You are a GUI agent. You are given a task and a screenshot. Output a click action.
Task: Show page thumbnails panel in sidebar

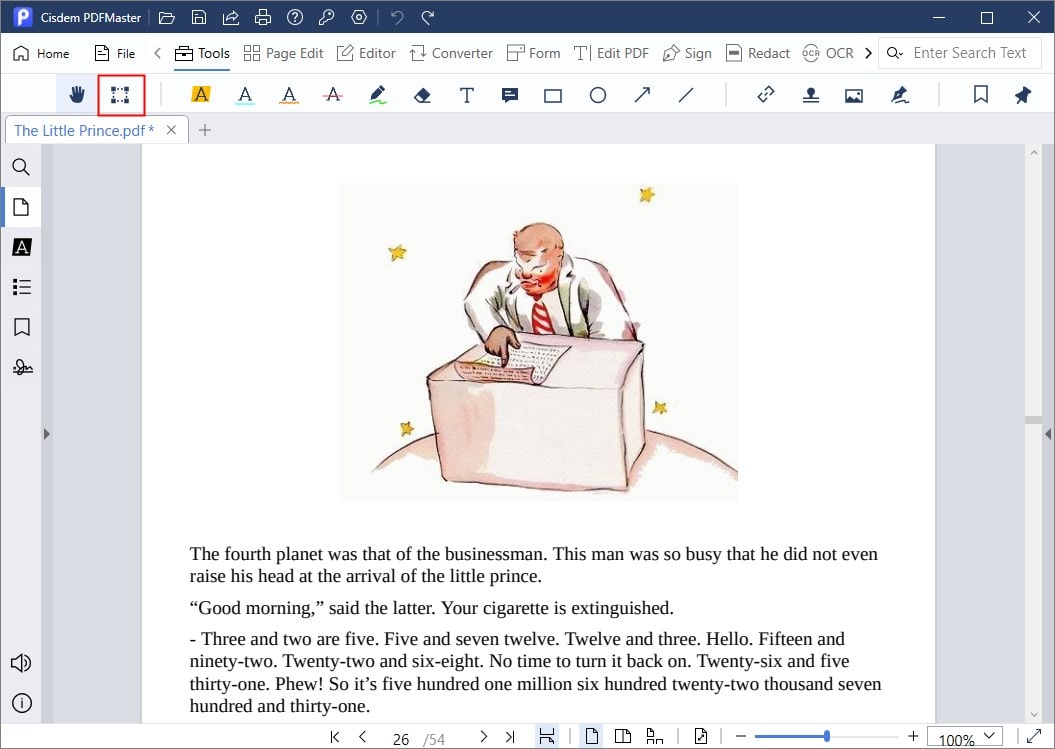(x=21, y=207)
